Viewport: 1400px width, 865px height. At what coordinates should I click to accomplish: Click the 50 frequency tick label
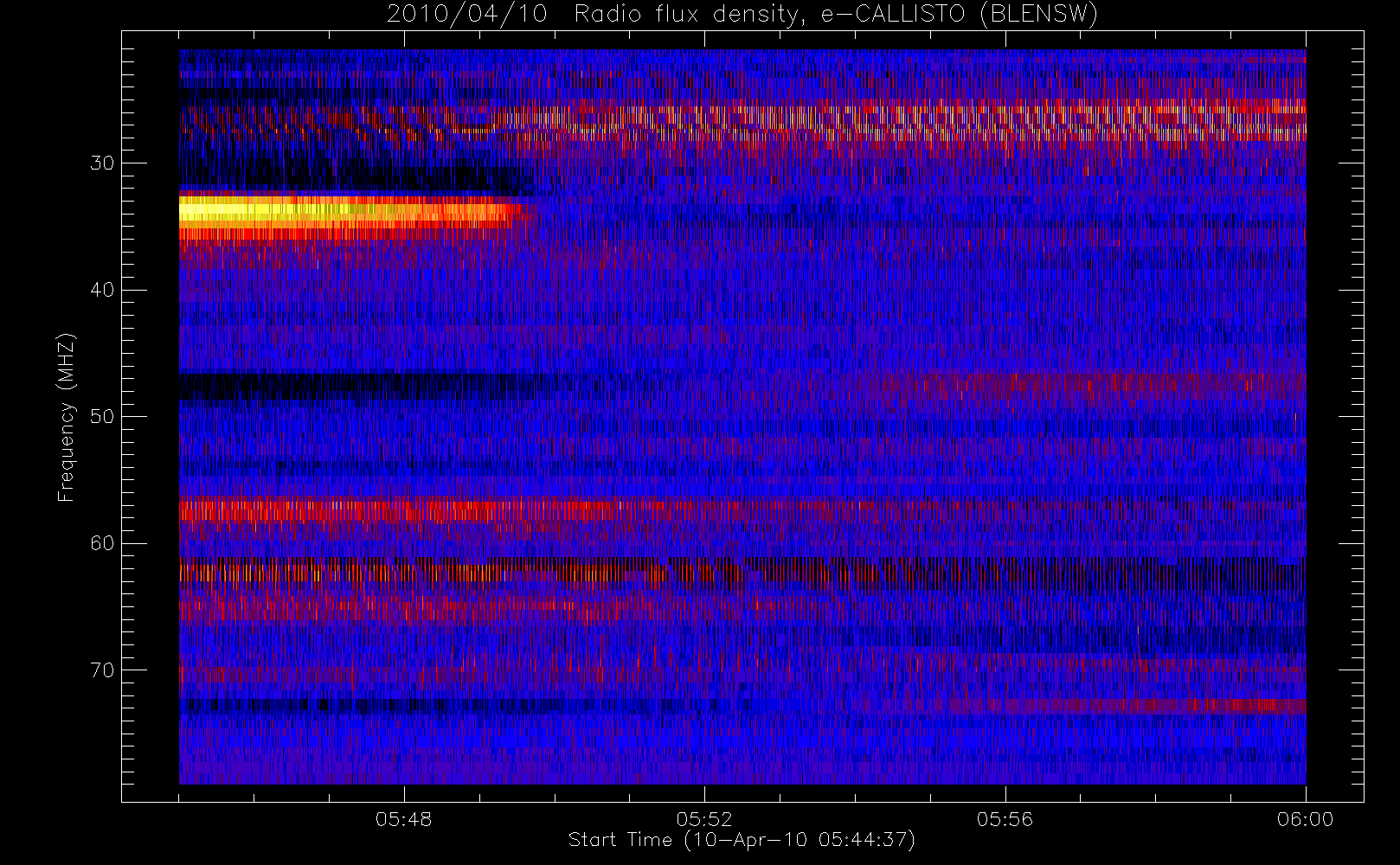pos(102,417)
